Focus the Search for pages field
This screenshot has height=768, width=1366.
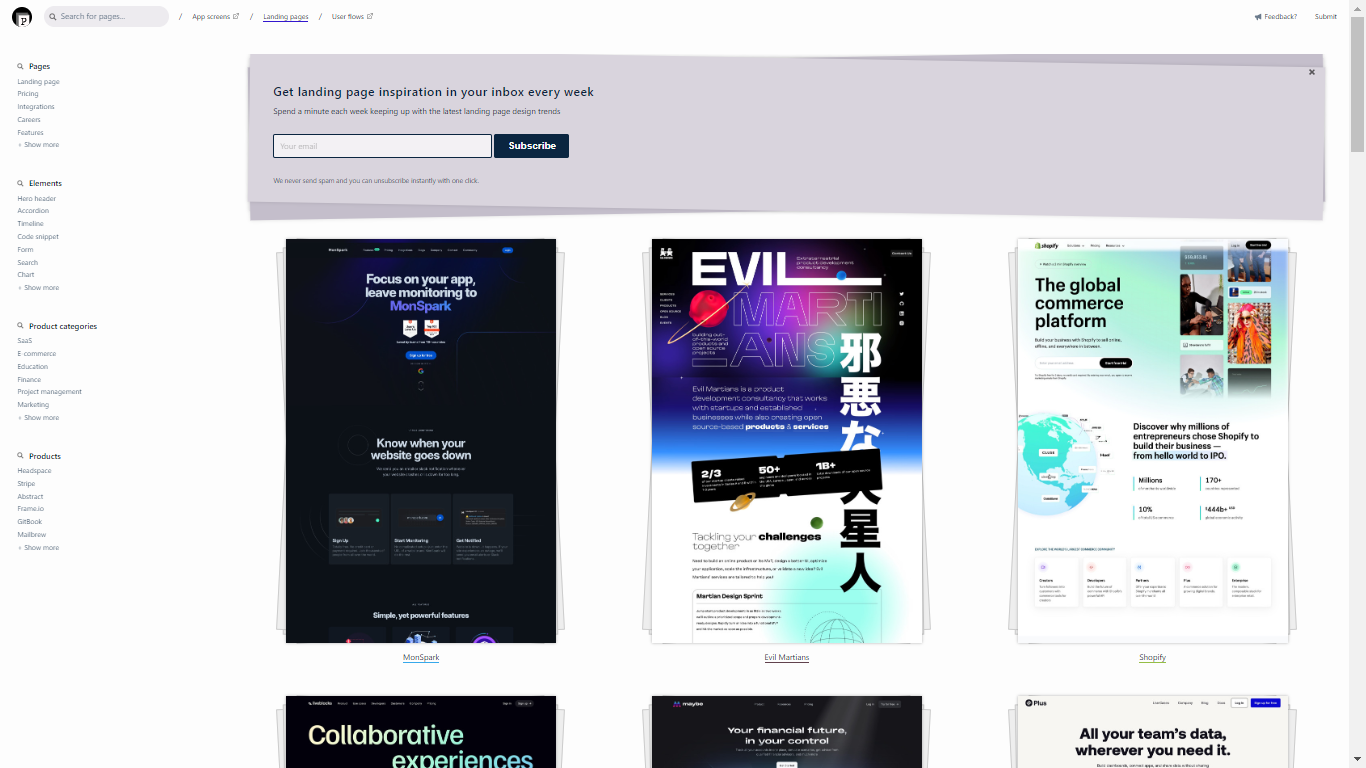click(106, 17)
